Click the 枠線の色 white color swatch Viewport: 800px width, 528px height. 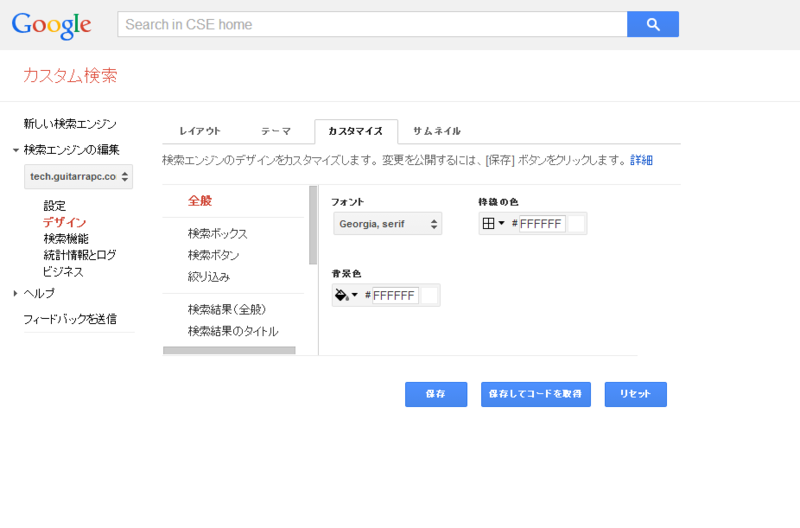576,223
